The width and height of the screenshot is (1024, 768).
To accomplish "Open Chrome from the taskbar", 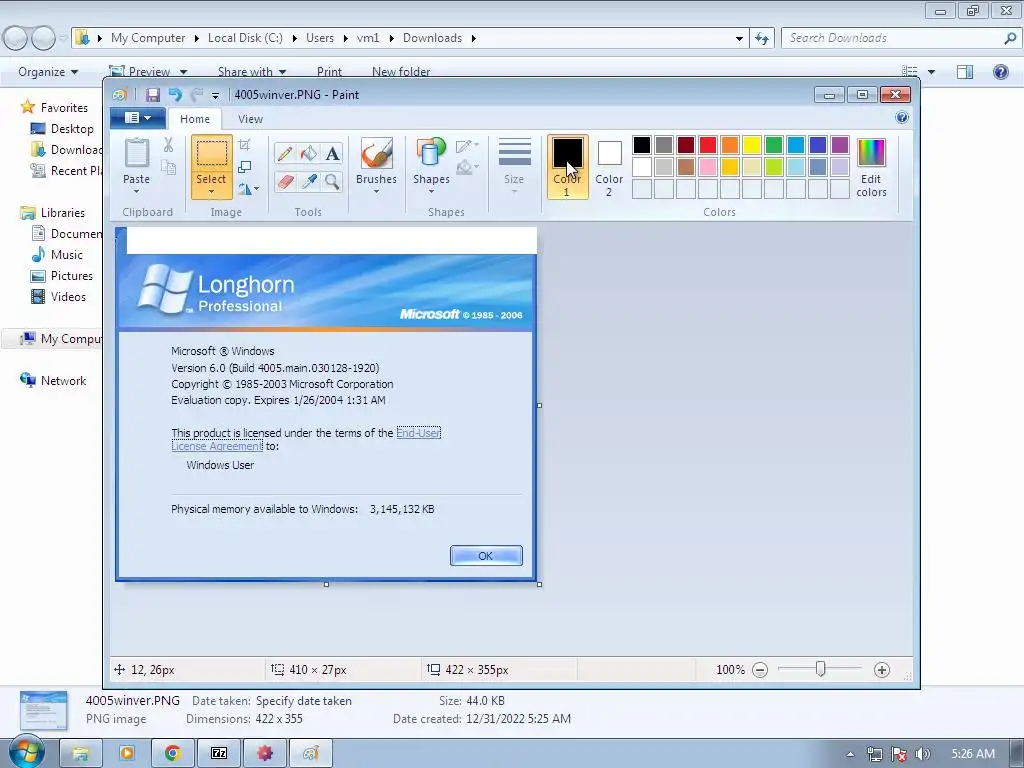I will coord(172,753).
